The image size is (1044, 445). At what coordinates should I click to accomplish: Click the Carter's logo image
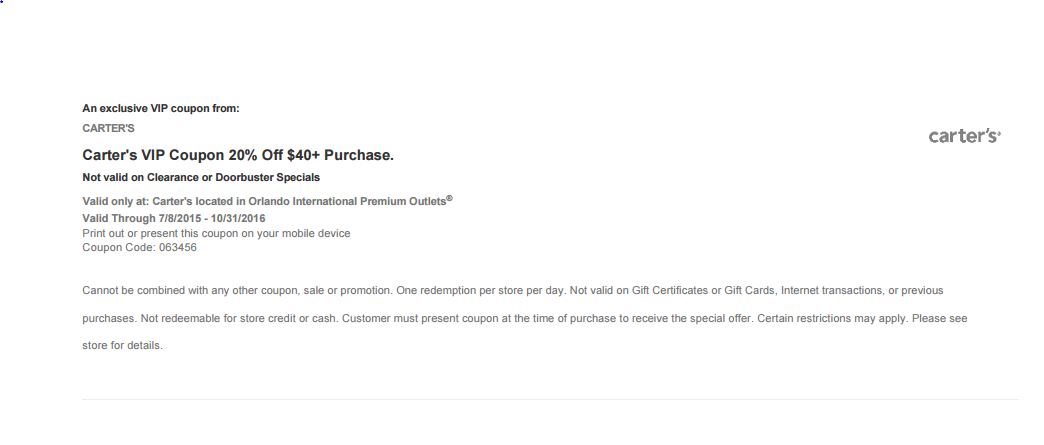click(x=964, y=135)
